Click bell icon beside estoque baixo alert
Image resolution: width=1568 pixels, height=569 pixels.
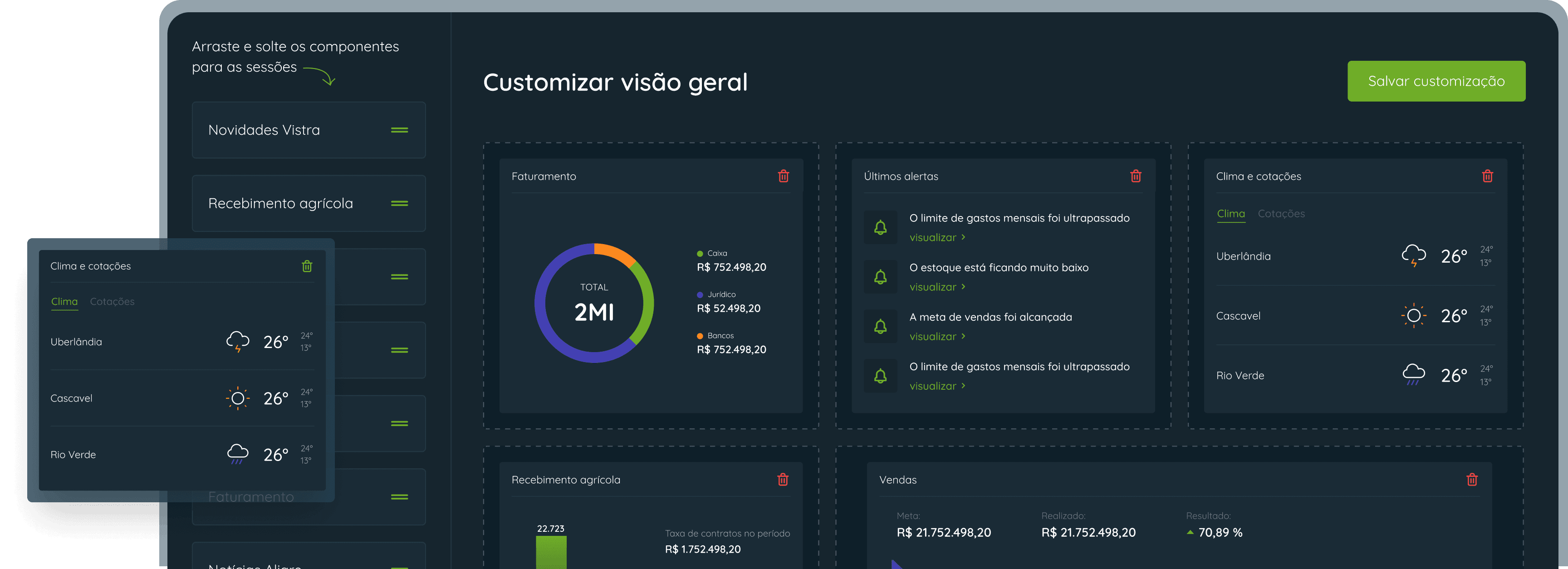[x=880, y=277]
